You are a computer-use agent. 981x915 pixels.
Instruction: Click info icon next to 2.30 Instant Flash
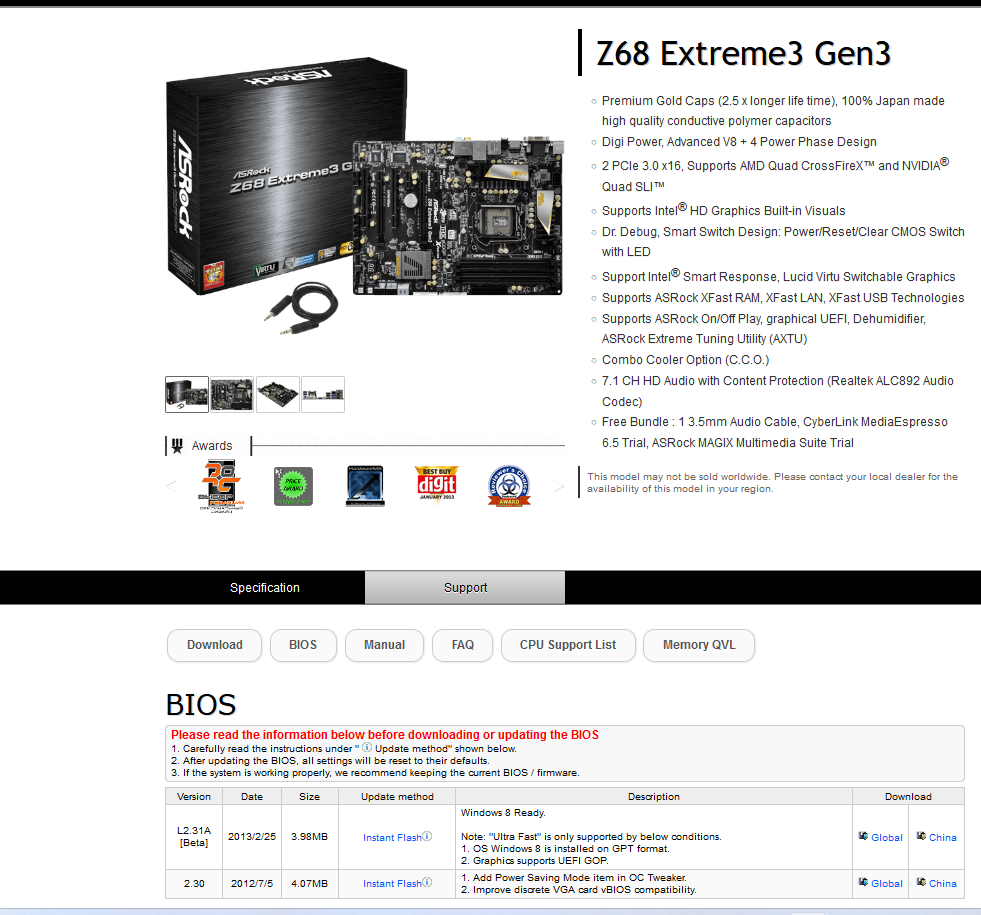click(427, 882)
